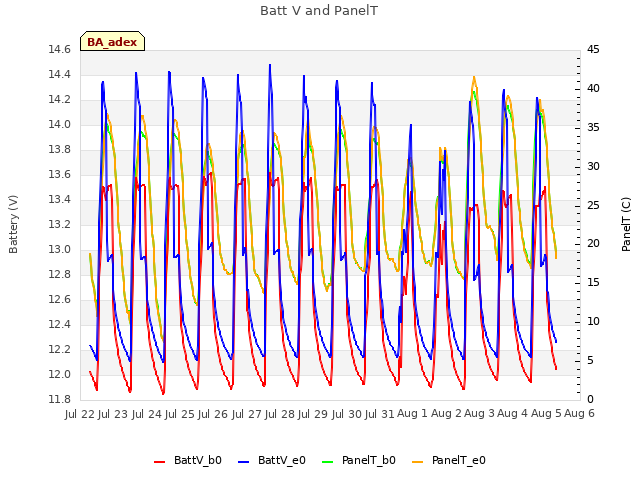
Task: Click the tallest blue BattV_e0 peak near Jul 28
Action: (270, 65)
